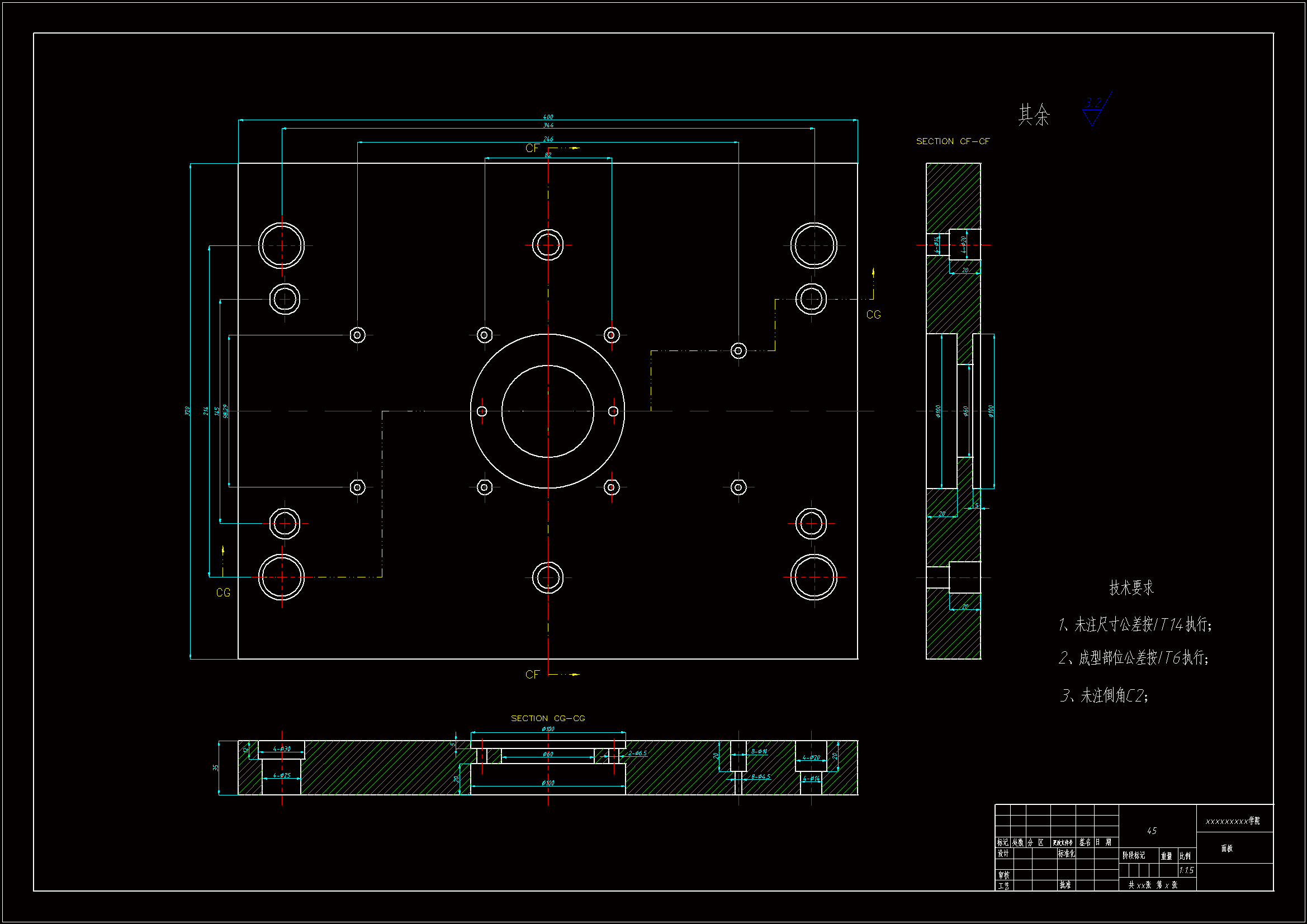Click the SECTION CF-CF view title
This screenshot has width=1307, height=924.
(953, 141)
